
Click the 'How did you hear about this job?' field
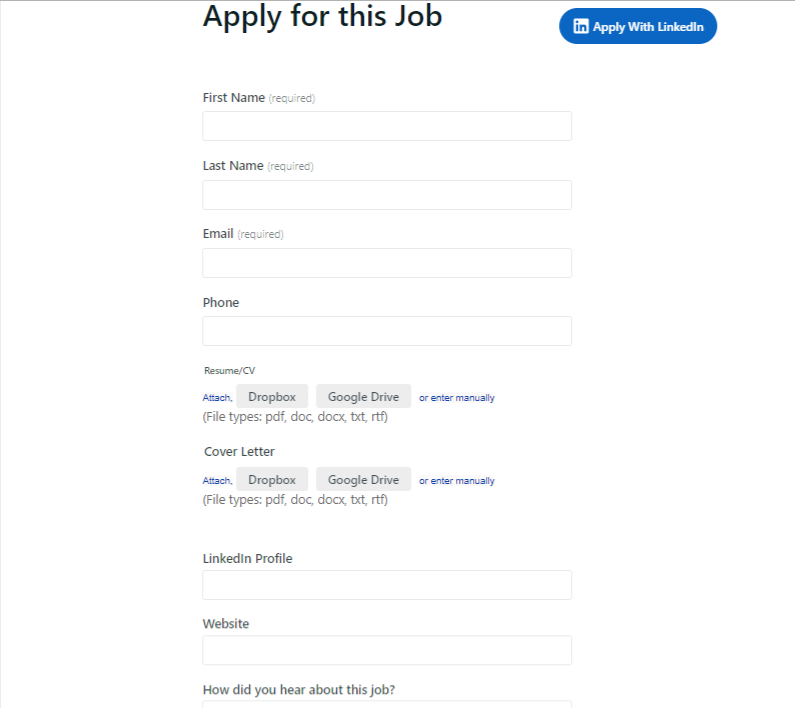[387, 704]
